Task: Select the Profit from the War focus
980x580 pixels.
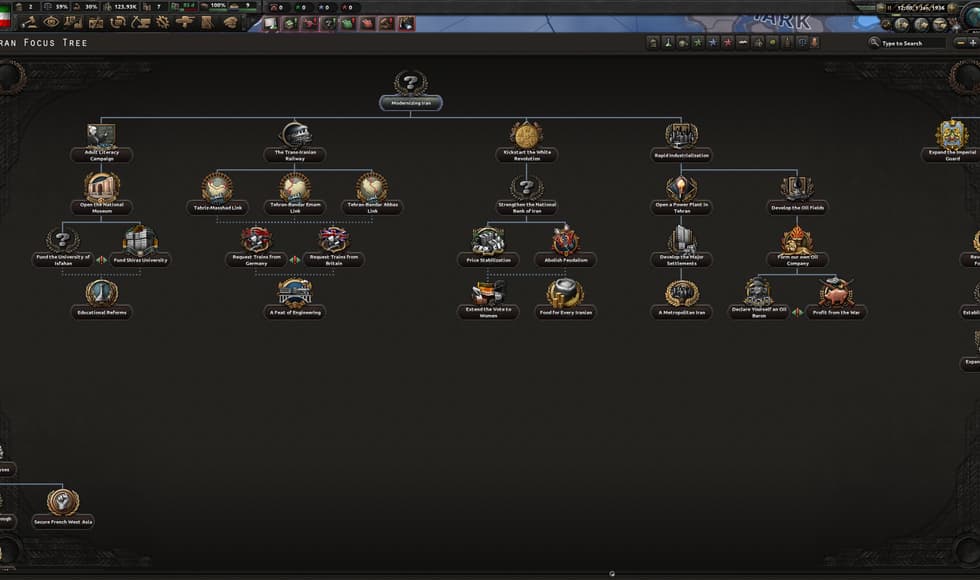Action: (x=836, y=299)
